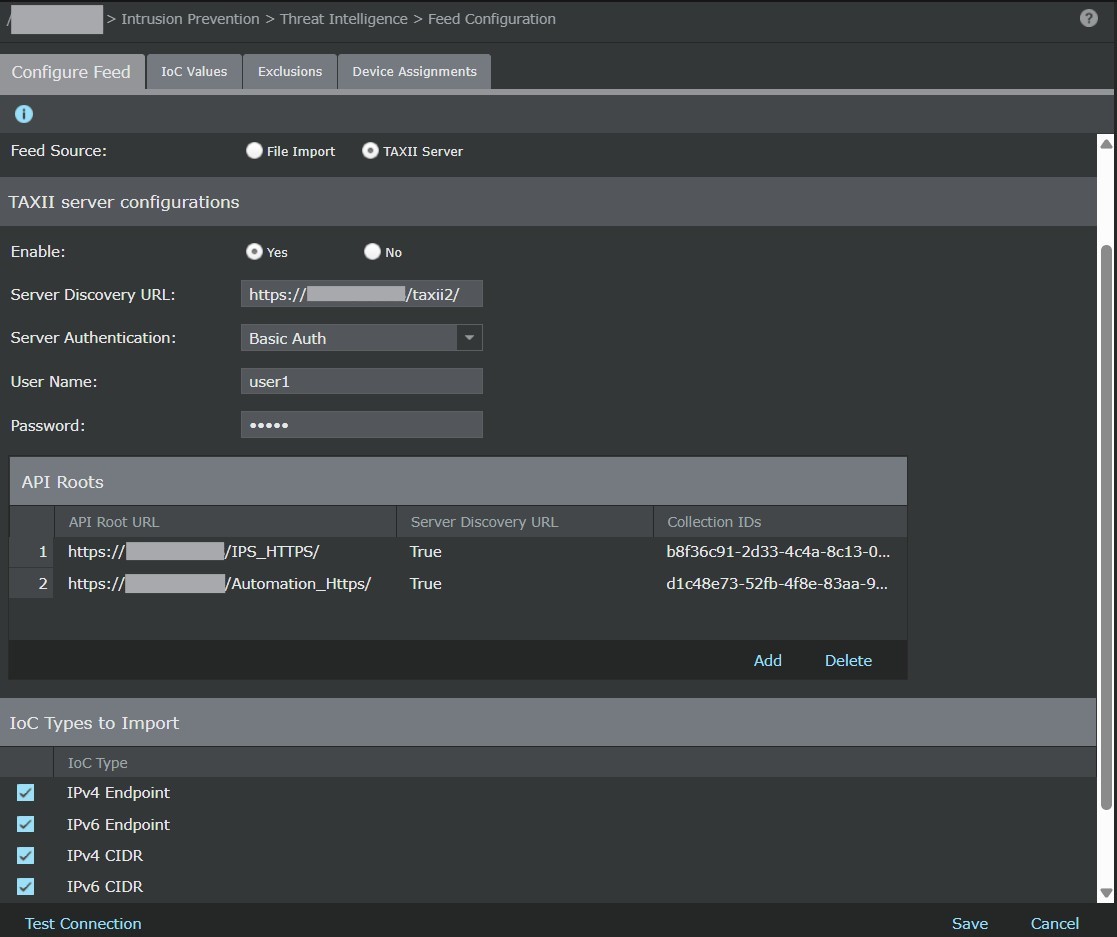1117x937 pixels.
Task: Focus the User Name field
Action: point(362,381)
